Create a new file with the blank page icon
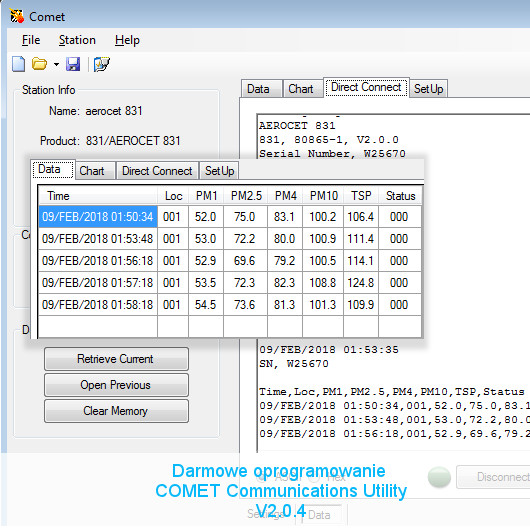The height and width of the screenshot is (530, 530). click(19, 64)
